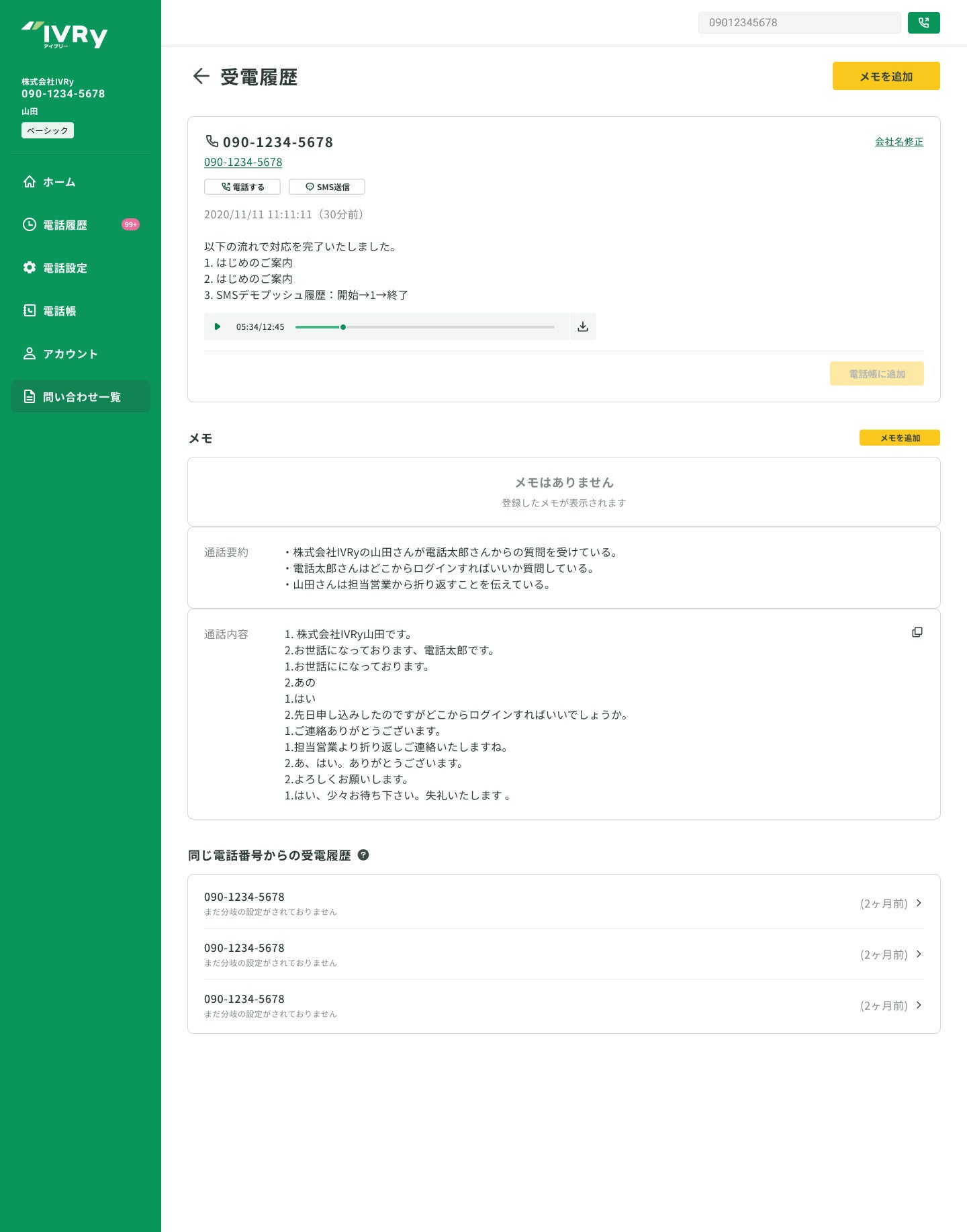
Task: Open the third 090-1234-5678 history row
Action: click(x=564, y=1005)
